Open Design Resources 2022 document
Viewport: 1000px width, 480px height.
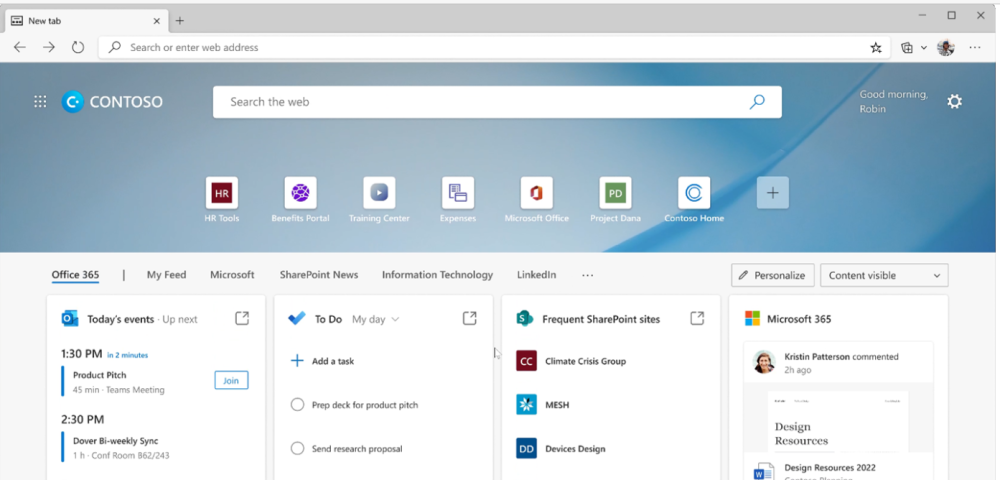point(830,467)
